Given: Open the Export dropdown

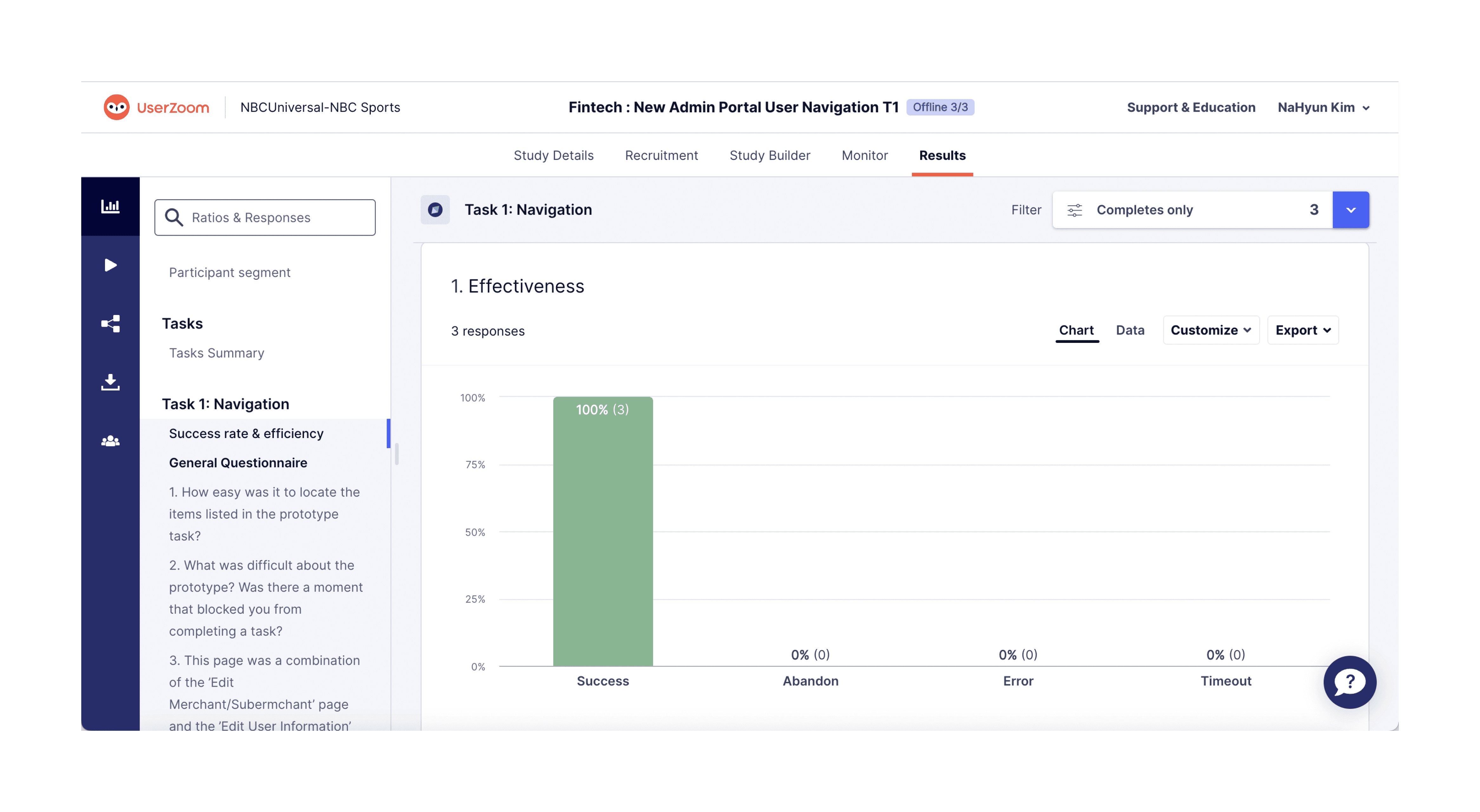Looking at the screenshot, I should 1302,330.
